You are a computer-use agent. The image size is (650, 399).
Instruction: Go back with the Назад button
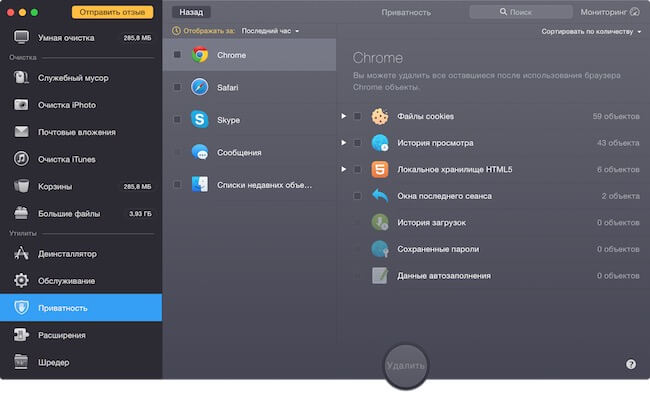191,12
